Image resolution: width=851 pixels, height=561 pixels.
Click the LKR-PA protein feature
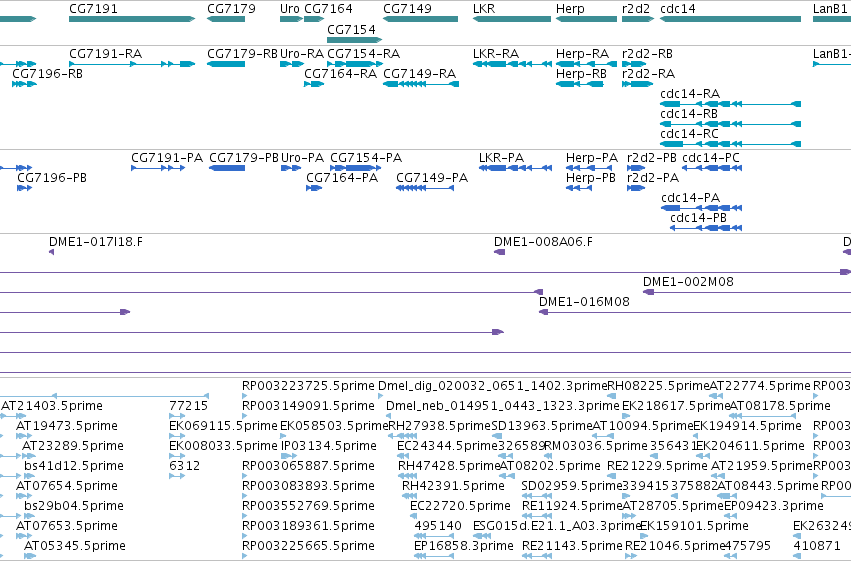(515, 168)
